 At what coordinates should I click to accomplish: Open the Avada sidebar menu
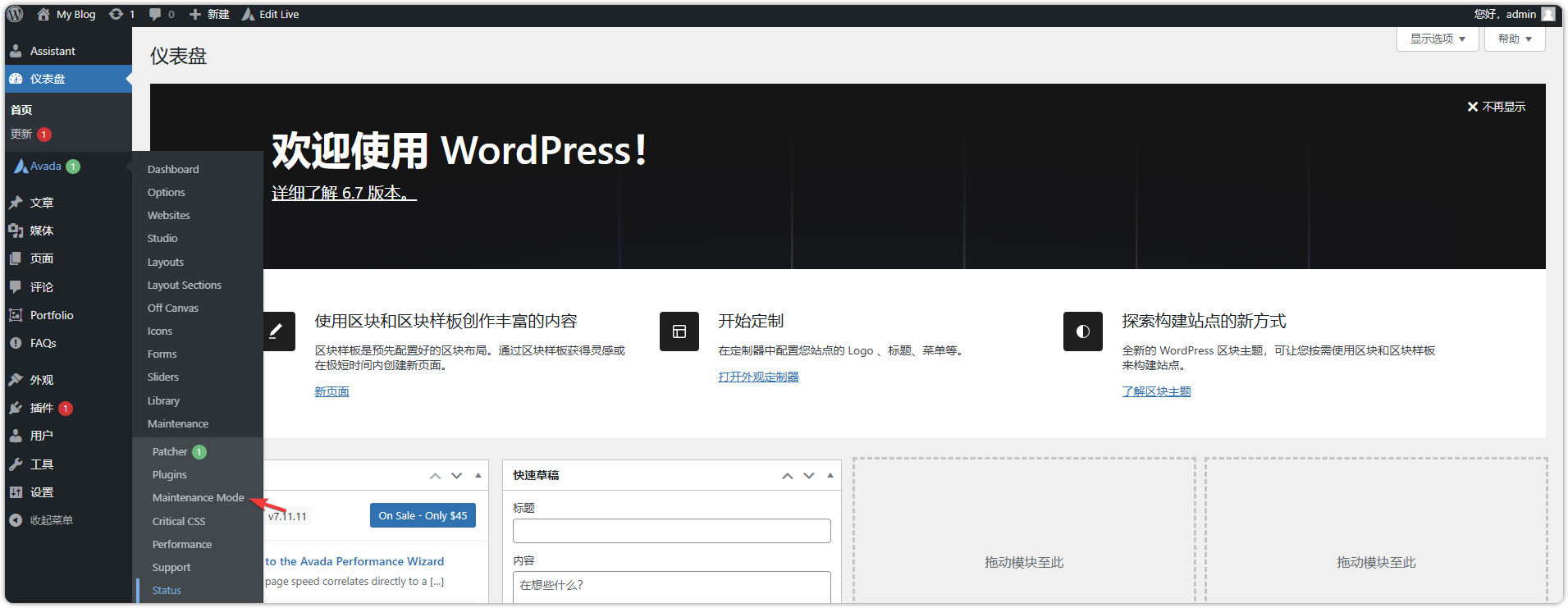[x=68, y=167]
